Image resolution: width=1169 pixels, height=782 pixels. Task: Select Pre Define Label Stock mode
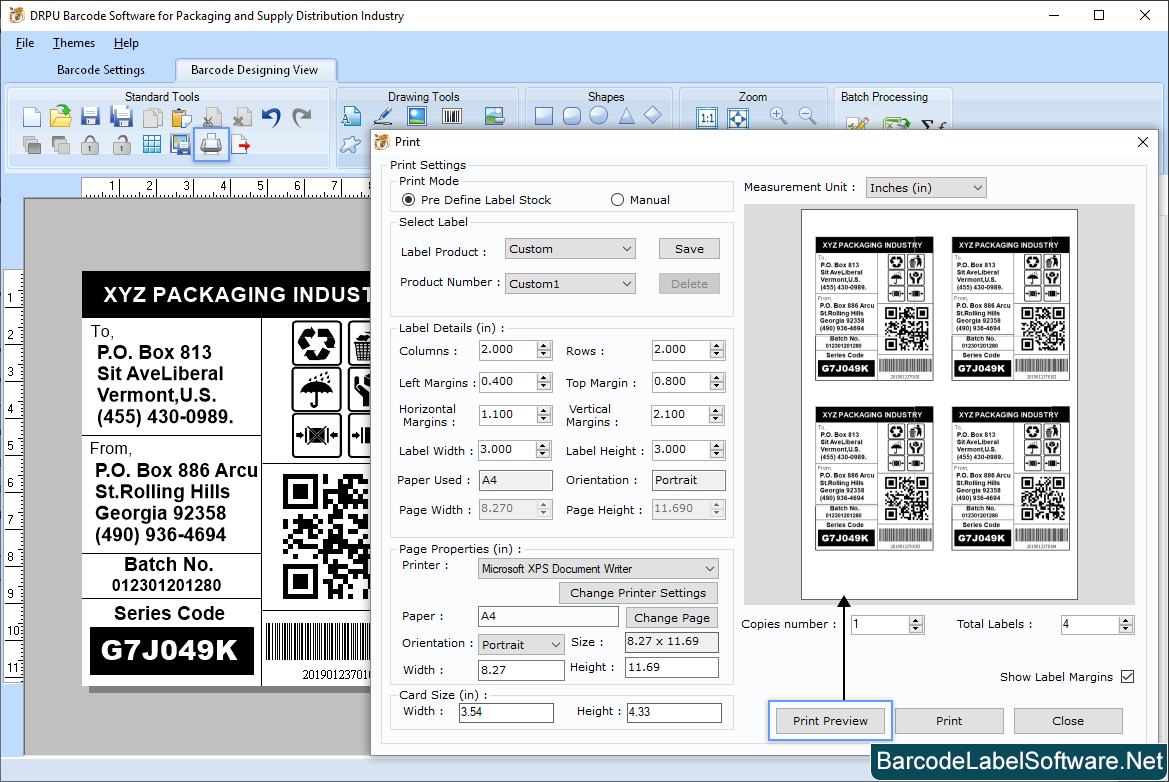(x=408, y=199)
